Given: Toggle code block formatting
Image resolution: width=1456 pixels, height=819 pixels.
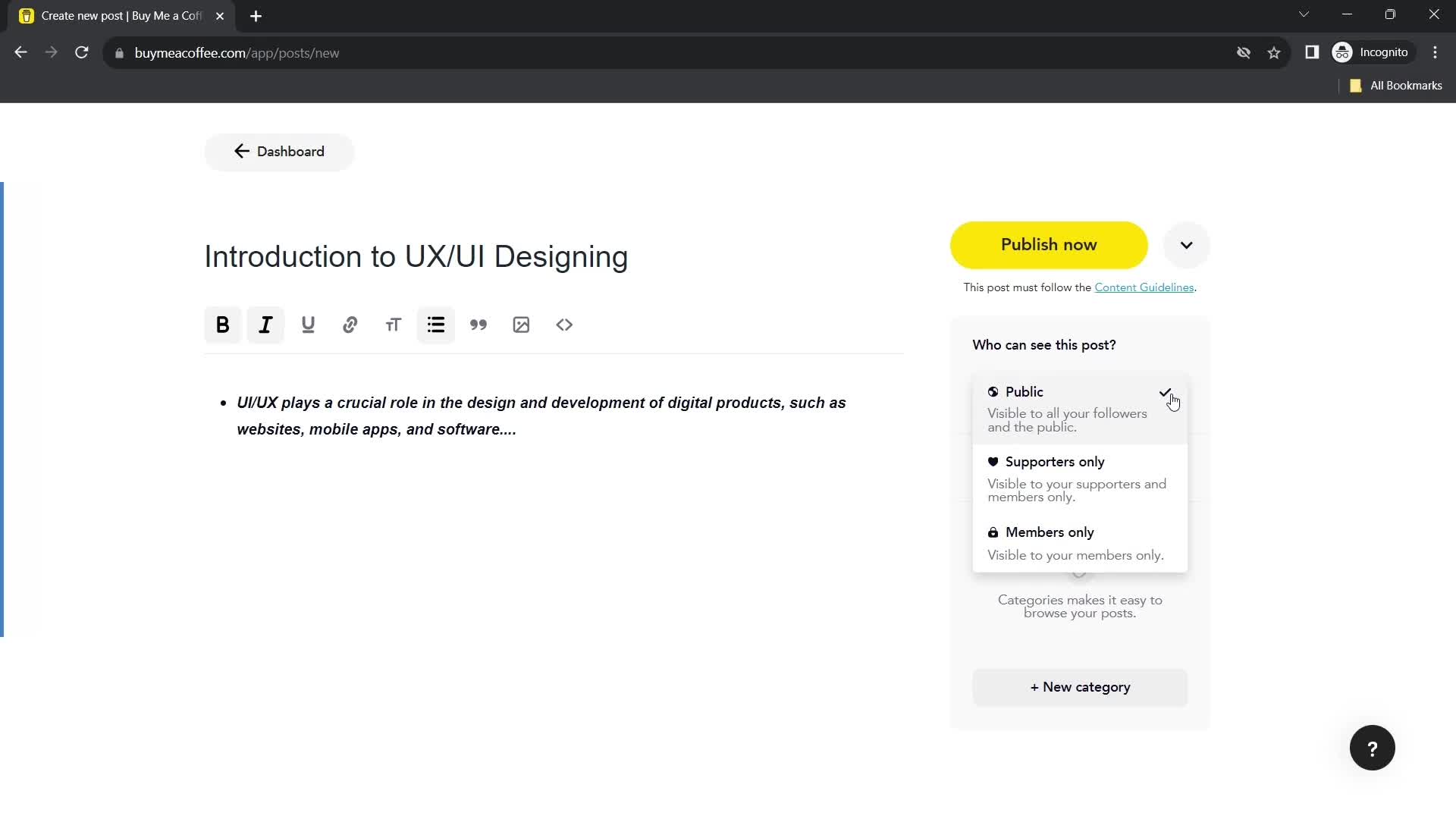Looking at the screenshot, I should [564, 324].
